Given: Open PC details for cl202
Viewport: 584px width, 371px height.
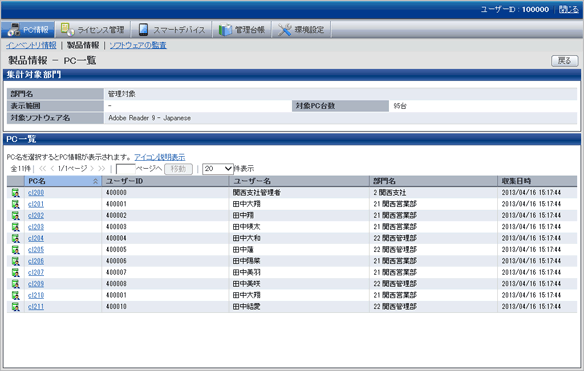Looking at the screenshot, I should click(36, 215).
